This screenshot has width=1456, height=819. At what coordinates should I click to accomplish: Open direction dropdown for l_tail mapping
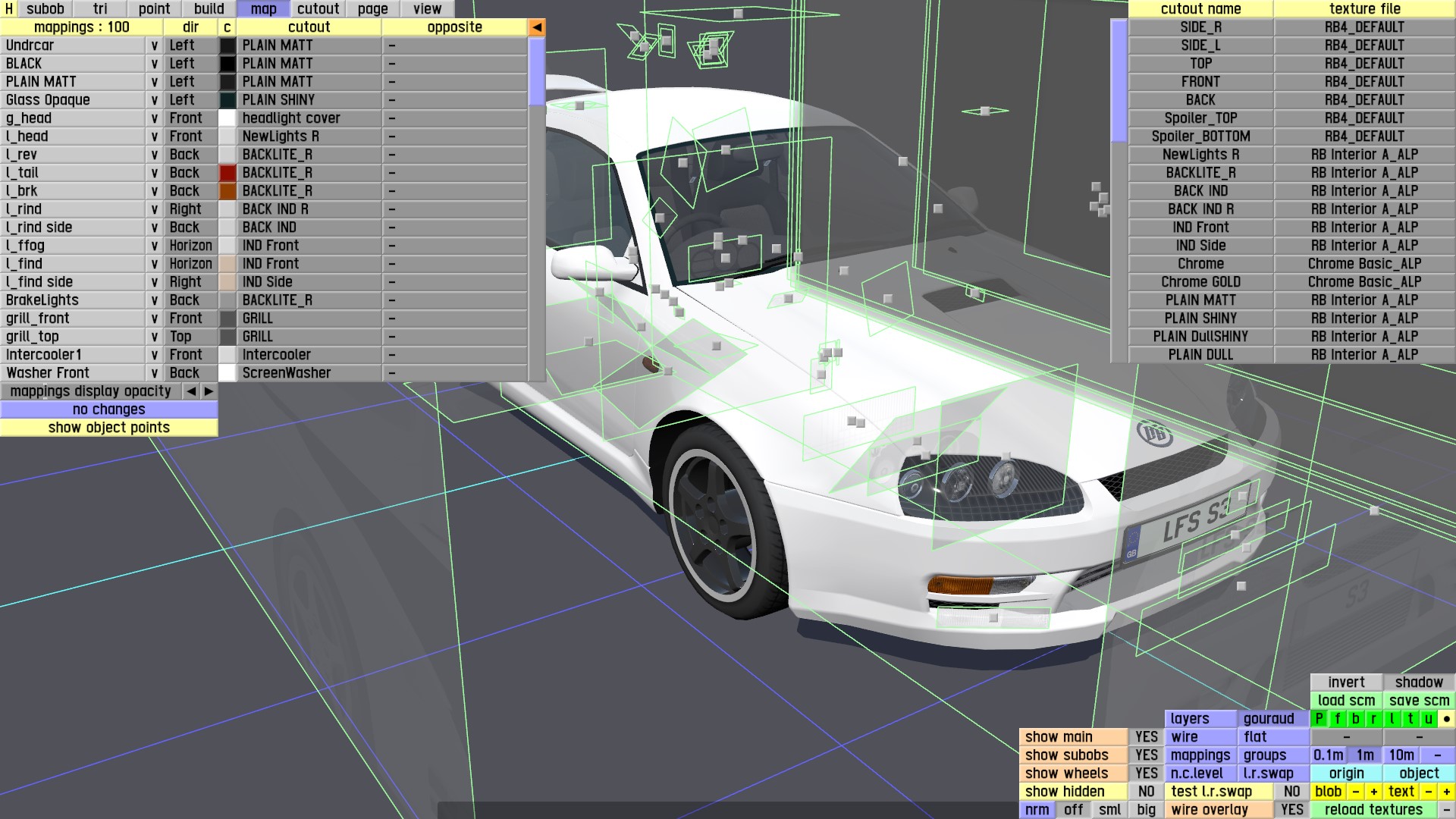click(x=154, y=173)
